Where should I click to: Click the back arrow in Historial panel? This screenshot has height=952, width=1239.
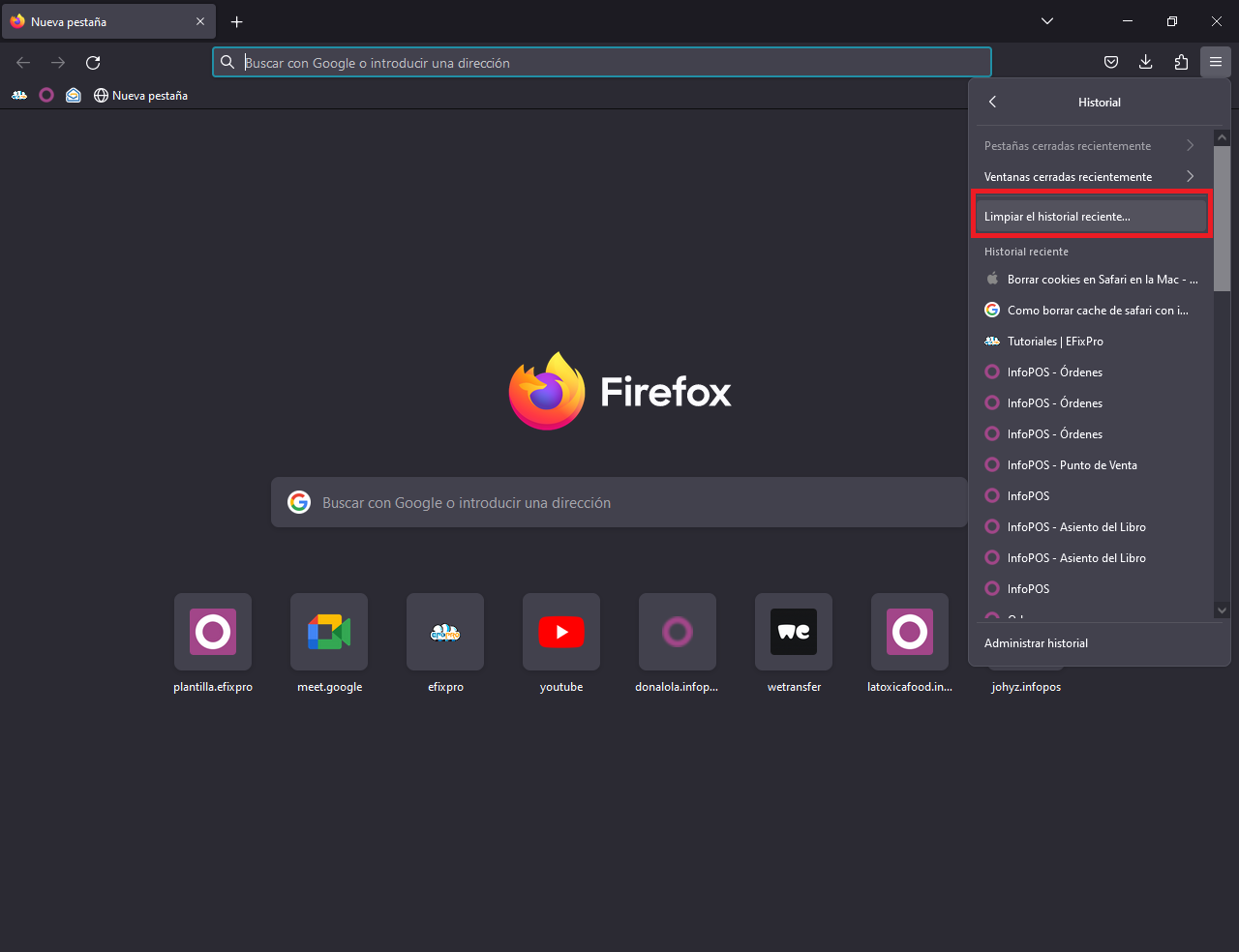pyautogui.click(x=992, y=102)
